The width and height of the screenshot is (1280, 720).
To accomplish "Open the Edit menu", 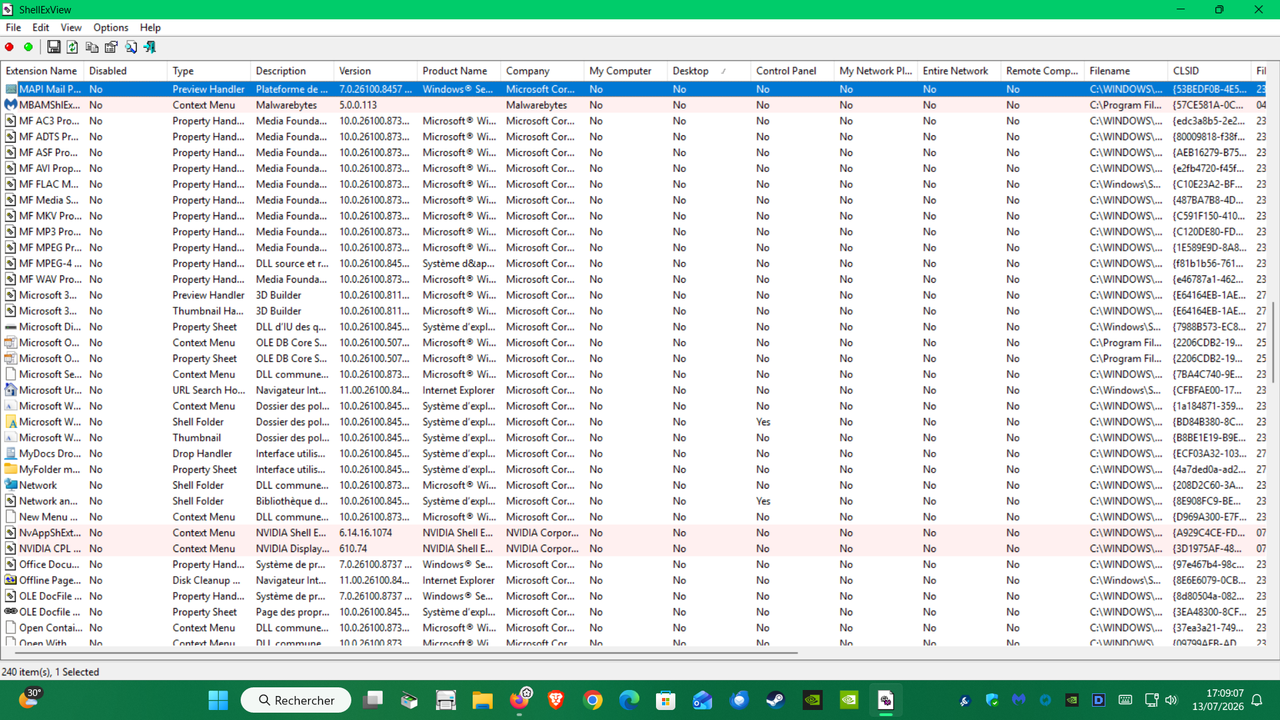I will [x=41, y=28].
